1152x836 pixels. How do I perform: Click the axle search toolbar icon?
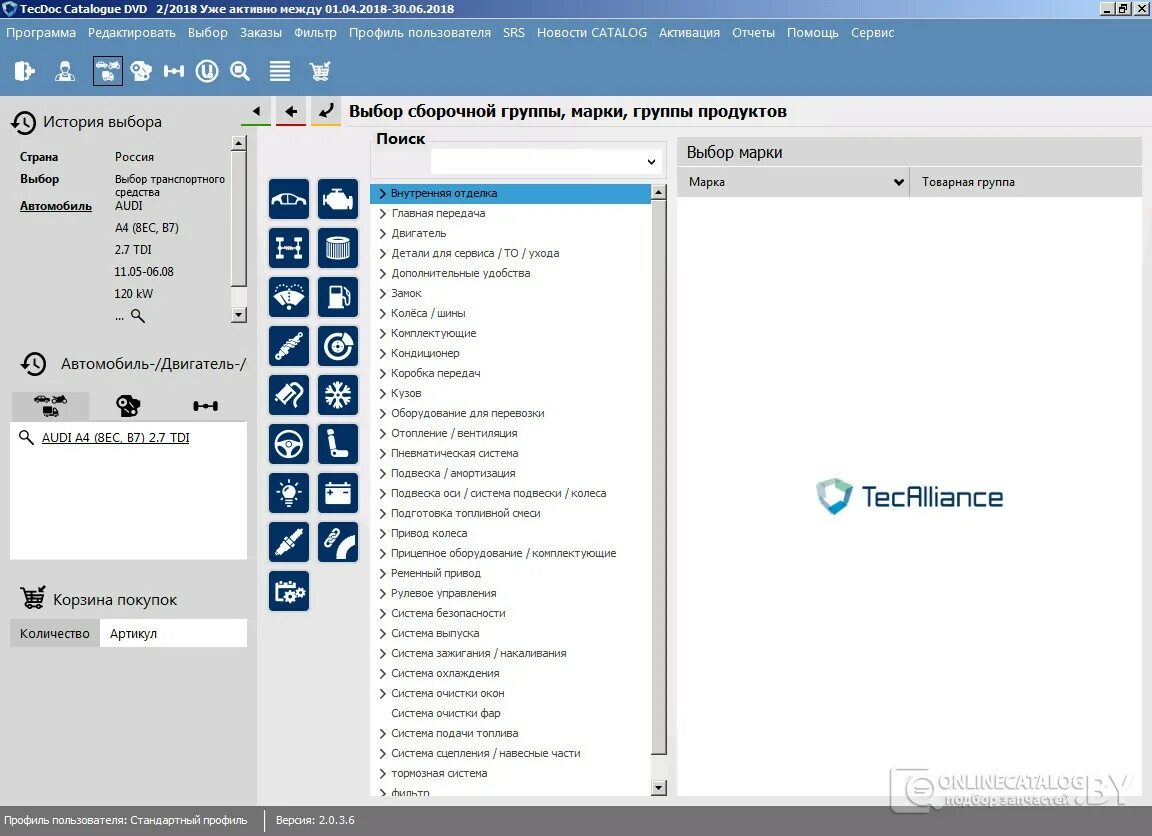pos(174,71)
